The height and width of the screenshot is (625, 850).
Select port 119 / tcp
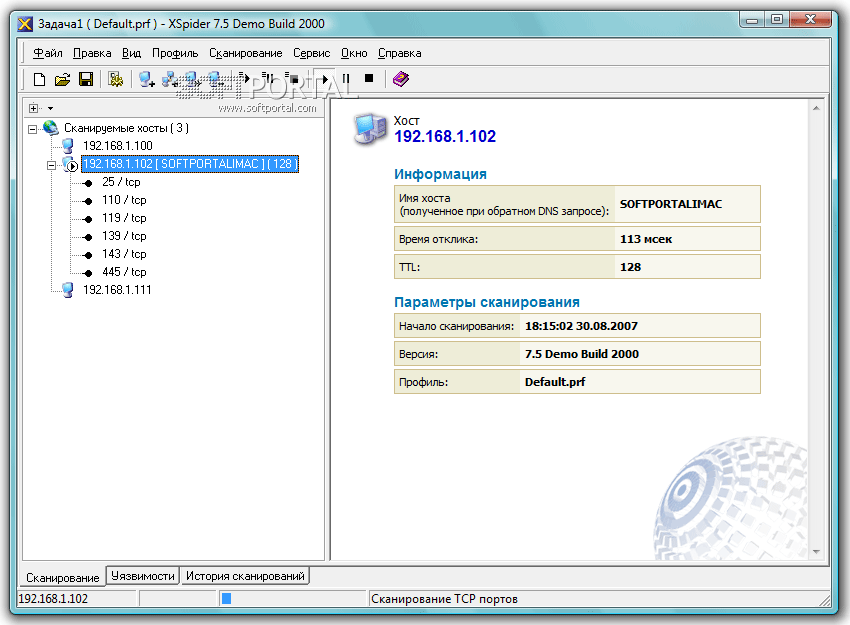[124, 218]
